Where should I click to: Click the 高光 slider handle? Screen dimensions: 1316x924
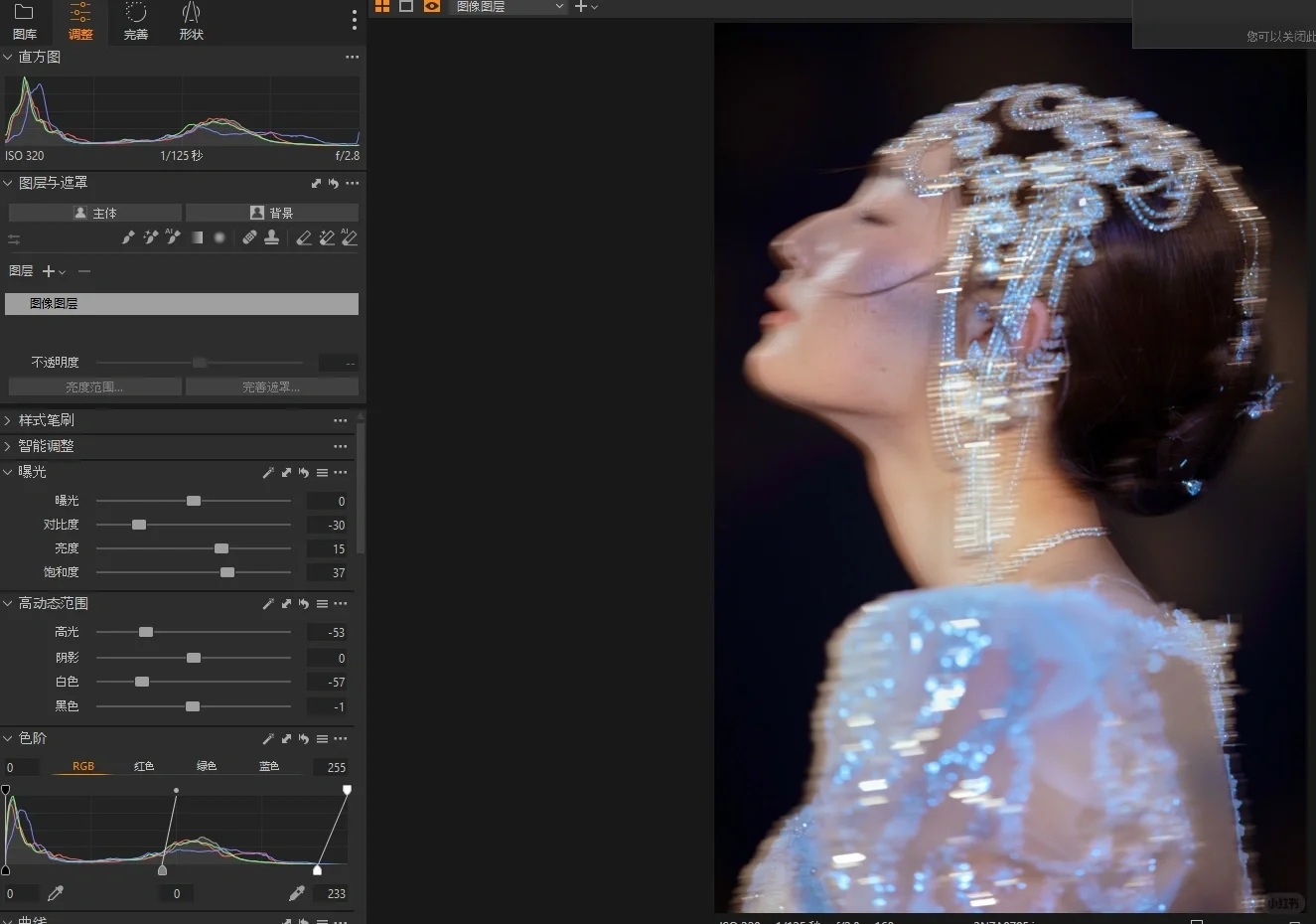(x=146, y=632)
